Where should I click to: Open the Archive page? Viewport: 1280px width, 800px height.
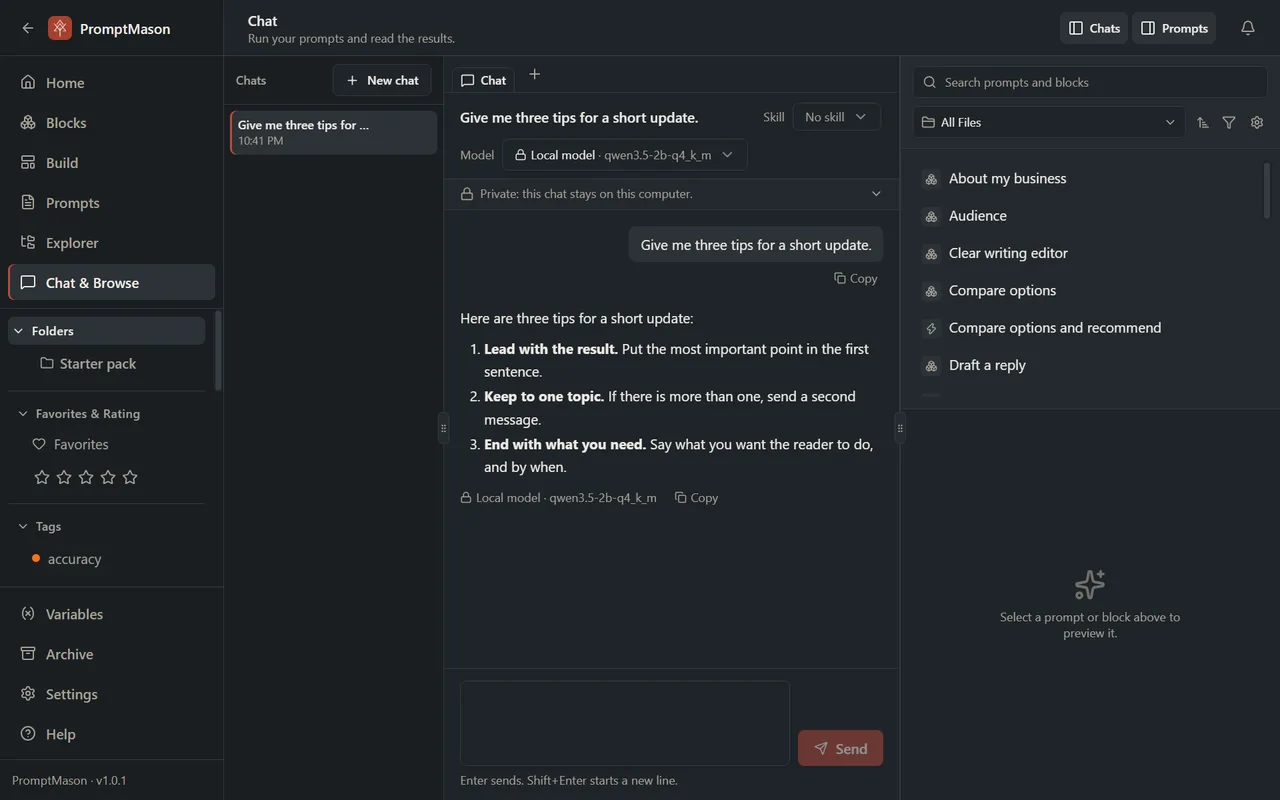(111, 654)
